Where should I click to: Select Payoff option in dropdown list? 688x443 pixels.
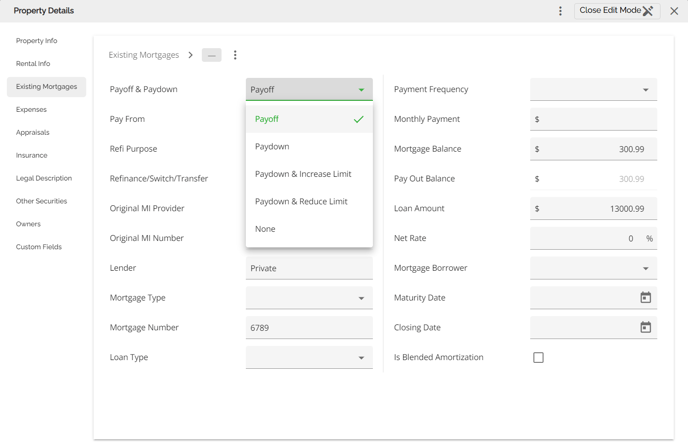tap(309, 119)
